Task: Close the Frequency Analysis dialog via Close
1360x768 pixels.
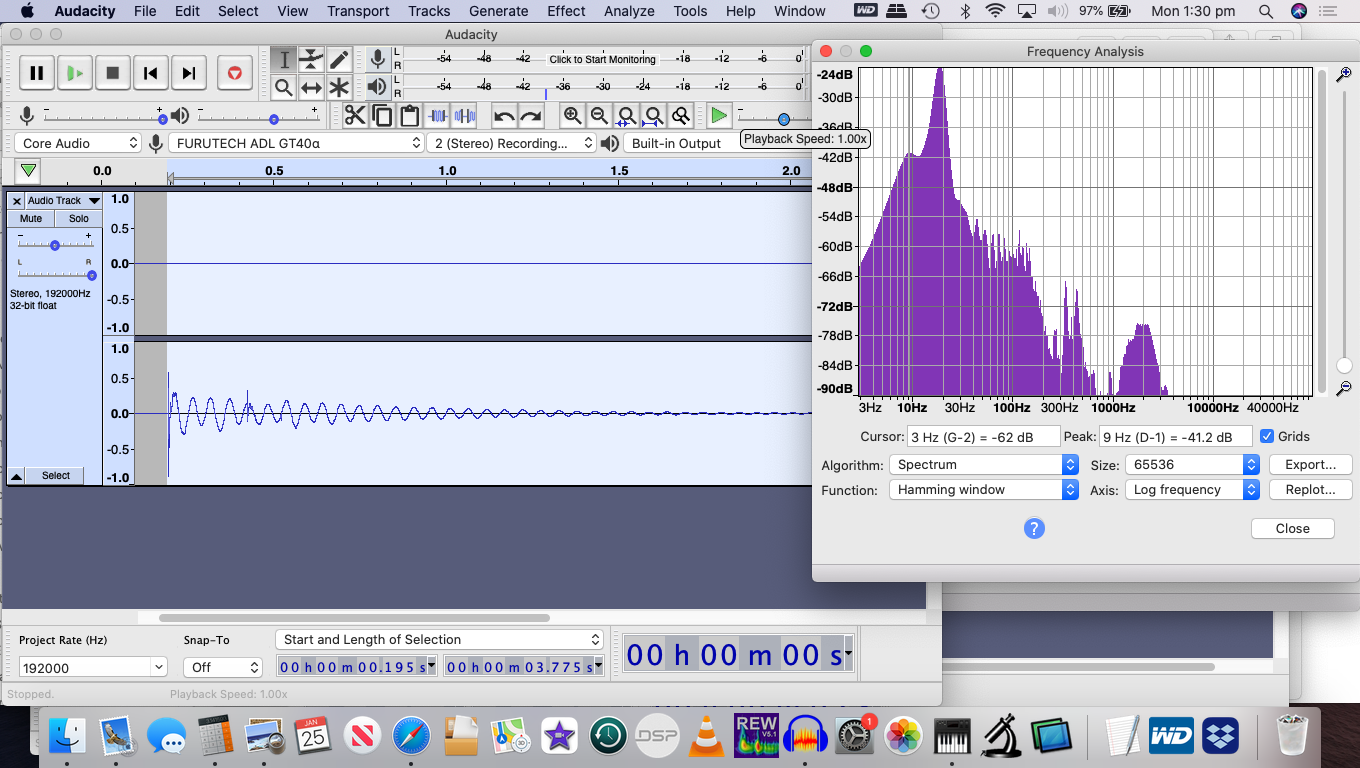Action: point(1292,529)
